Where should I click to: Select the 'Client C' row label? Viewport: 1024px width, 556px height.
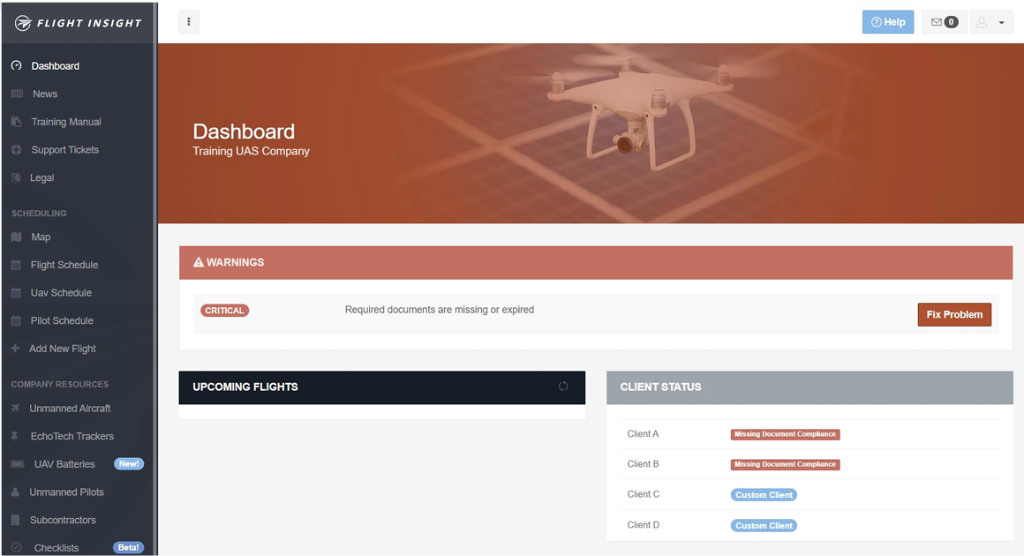pos(643,494)
